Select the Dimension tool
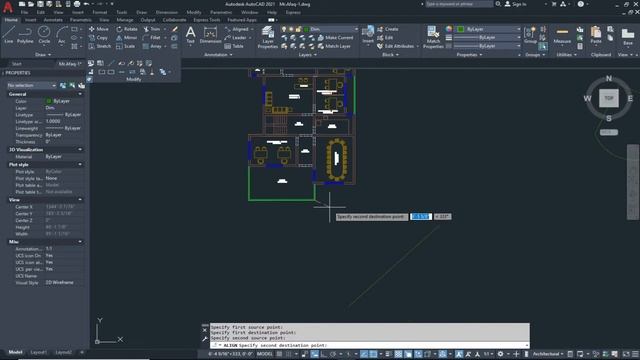Image resolution: width=640 pixels, height=360 pixels. pos(210,35)
